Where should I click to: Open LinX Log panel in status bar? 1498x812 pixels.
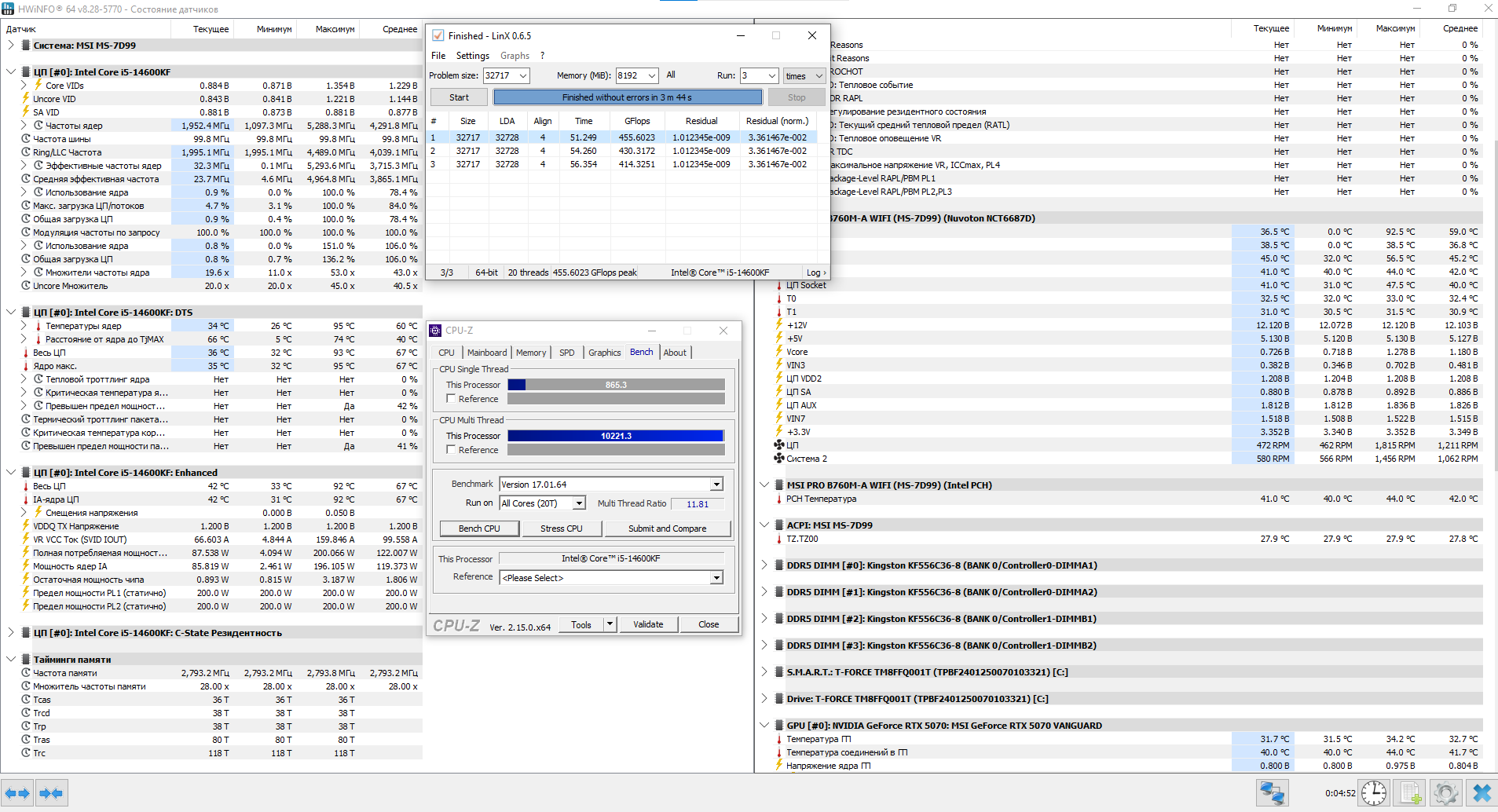[816, 272]
